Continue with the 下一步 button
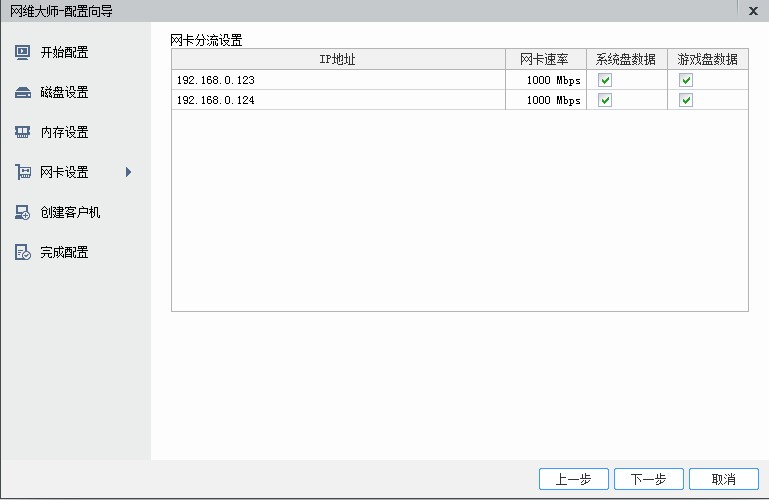 (x=648, y=479)
